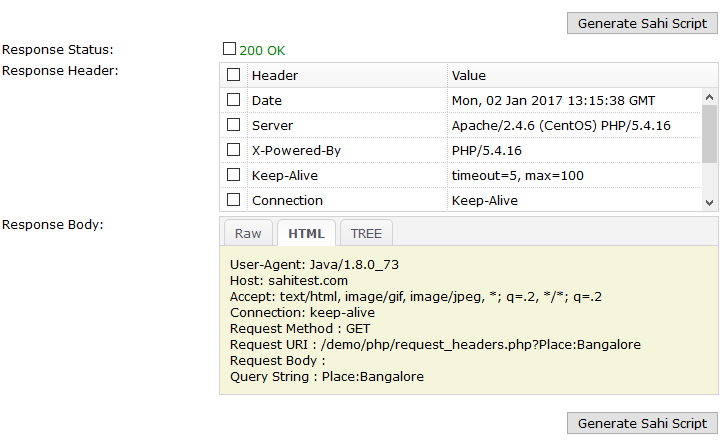
Task: Click the Query String line in body
Action: (x=327, y=377)
